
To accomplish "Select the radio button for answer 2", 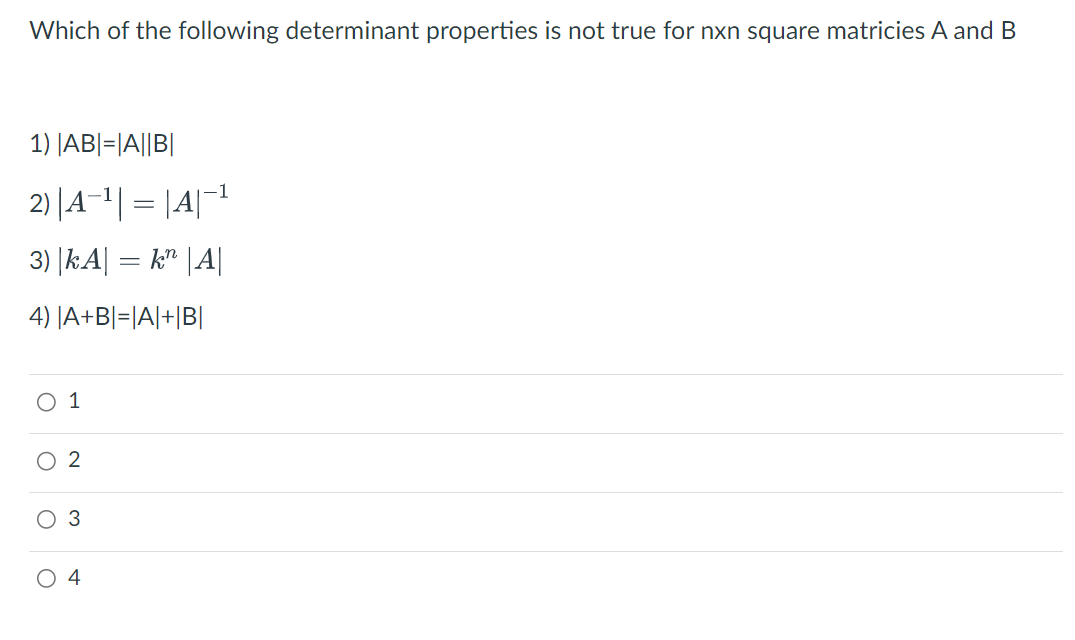I will [45, 460].
